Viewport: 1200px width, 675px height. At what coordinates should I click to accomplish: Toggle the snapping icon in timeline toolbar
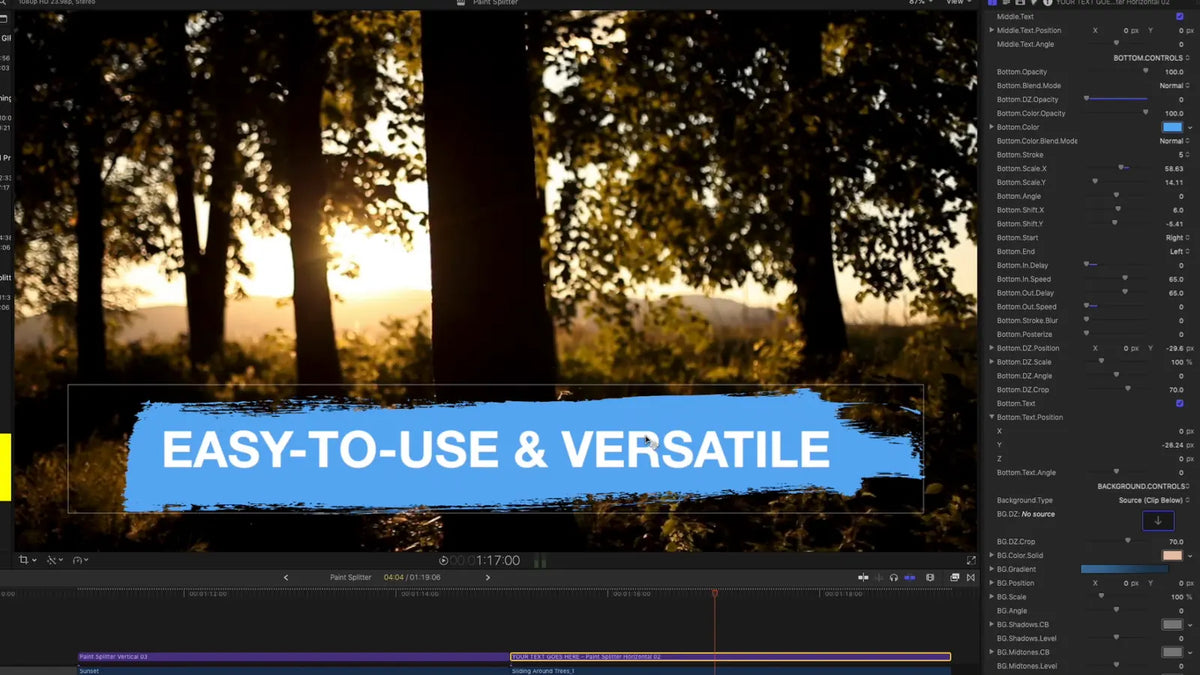910,577
